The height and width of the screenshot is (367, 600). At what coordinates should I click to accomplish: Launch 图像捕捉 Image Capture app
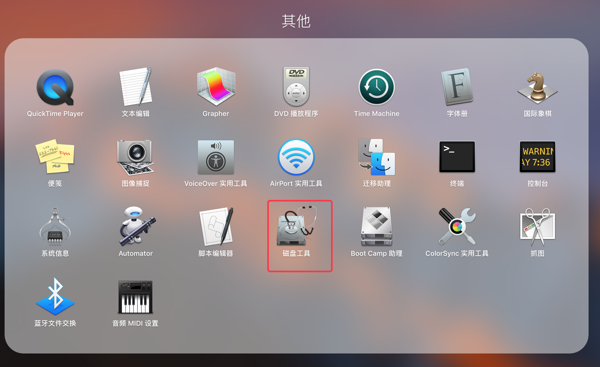pyautogui.click(x=135, y=157)
